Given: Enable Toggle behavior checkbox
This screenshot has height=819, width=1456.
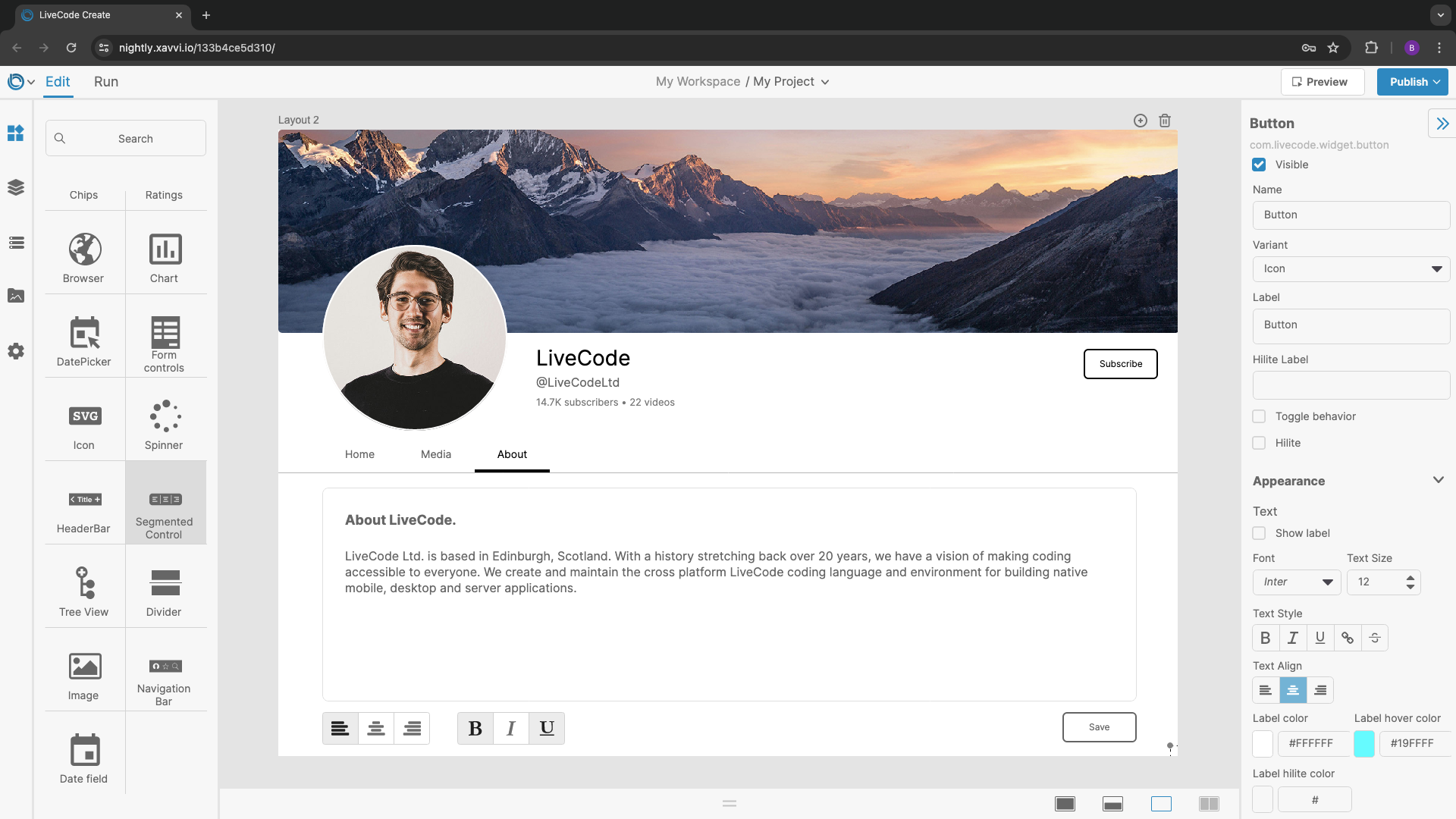Looking at the screenshot, I should [x=1259, y=416].
